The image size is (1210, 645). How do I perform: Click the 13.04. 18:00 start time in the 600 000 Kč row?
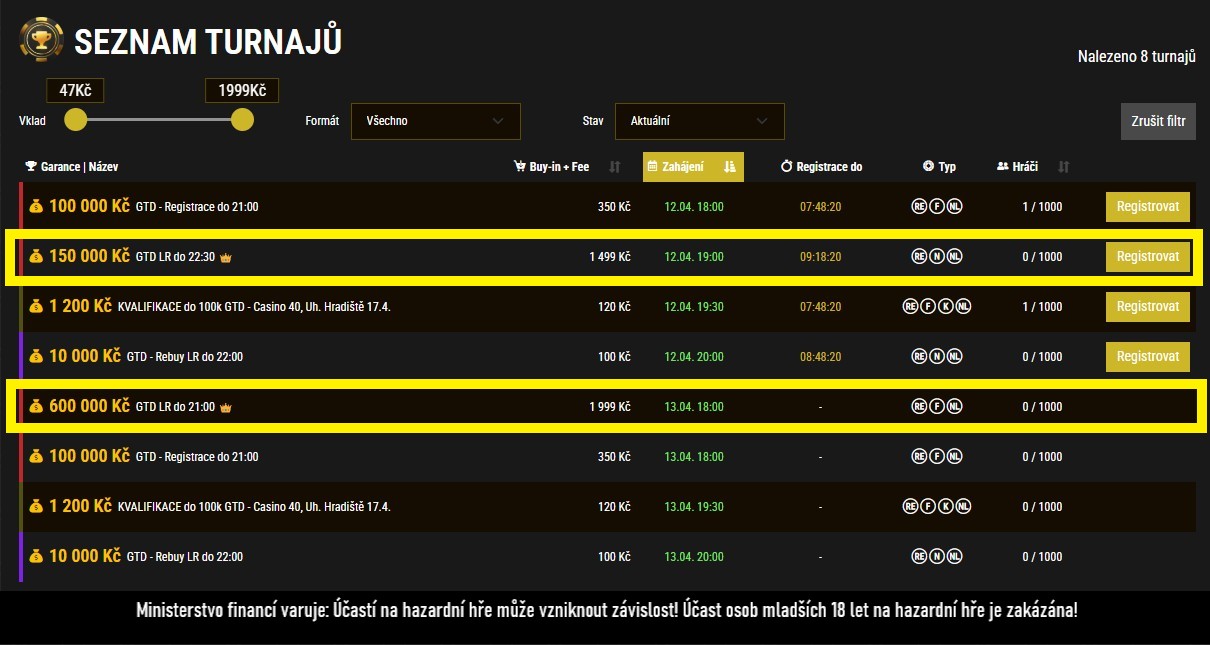click(694, 407)
